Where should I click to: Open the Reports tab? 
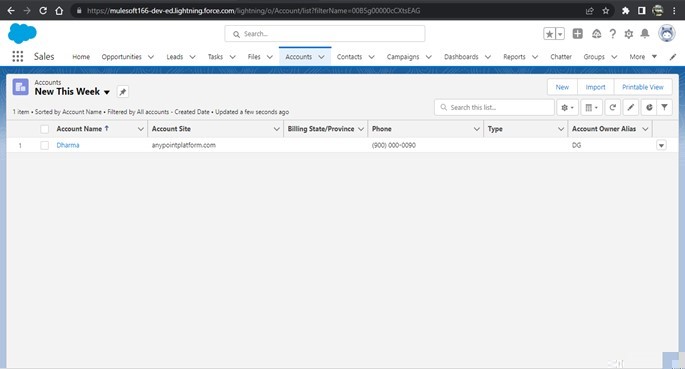[514, 57]
